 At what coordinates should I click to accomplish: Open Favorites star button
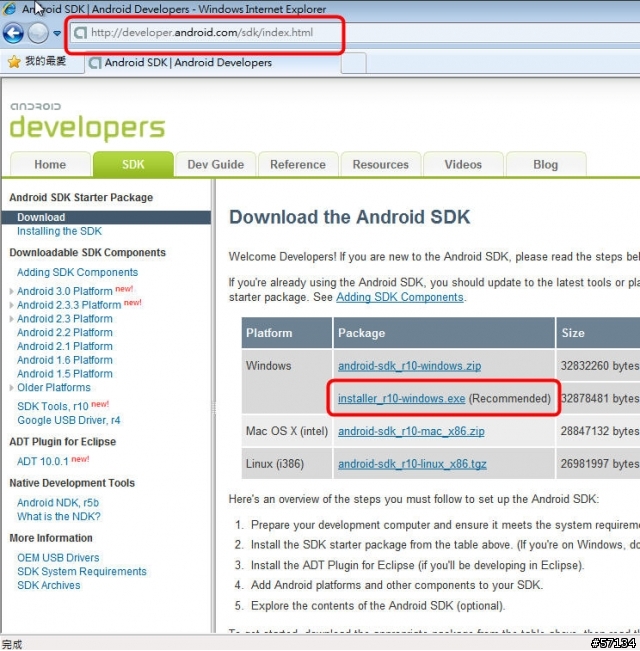click(14, 62)
